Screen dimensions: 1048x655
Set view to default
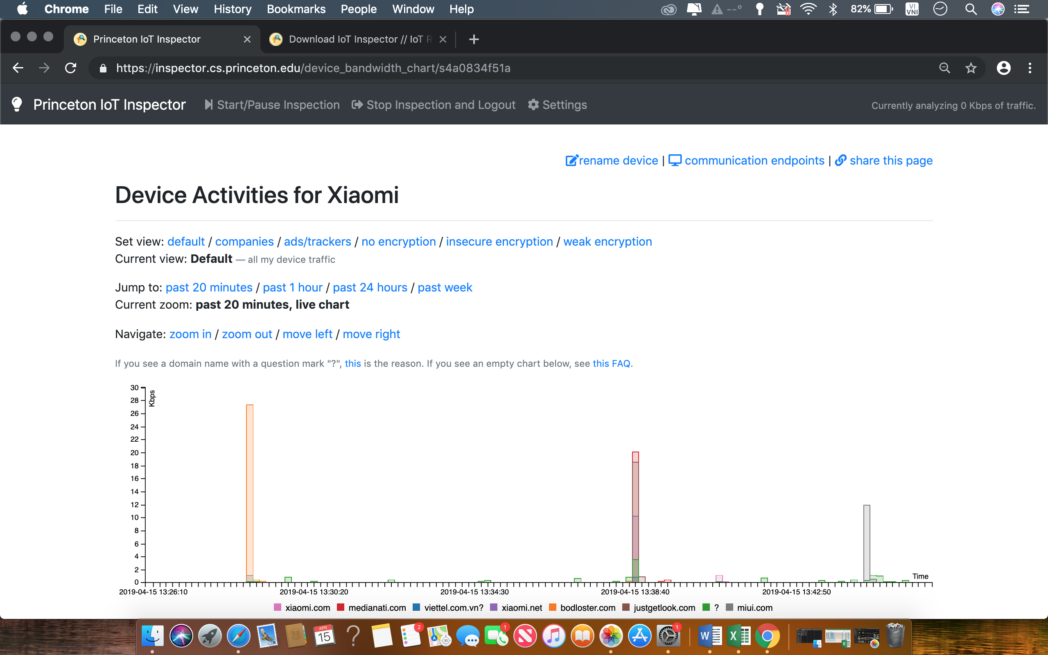point(186,242)
